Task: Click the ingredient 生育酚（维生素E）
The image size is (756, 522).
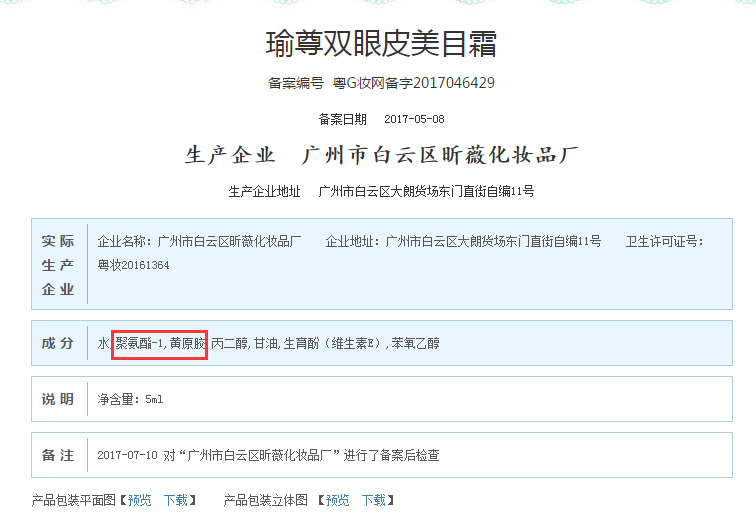Action: (335, 343)
